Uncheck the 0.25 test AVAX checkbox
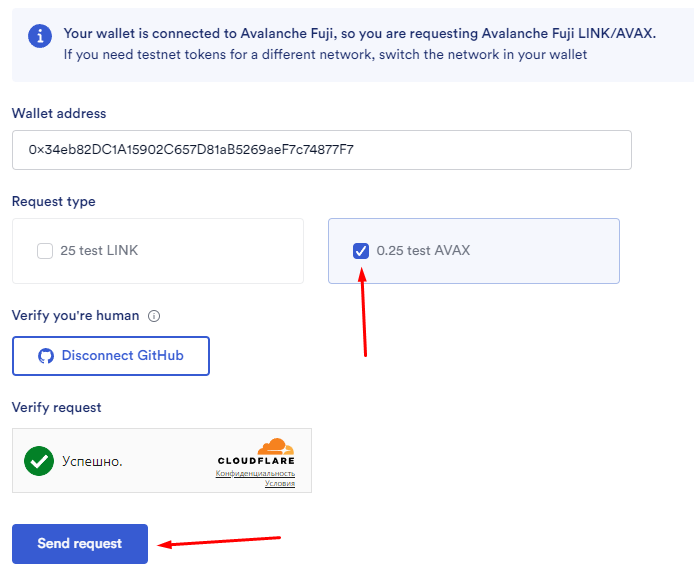The image size is (694, 575). tap(361, 250)
